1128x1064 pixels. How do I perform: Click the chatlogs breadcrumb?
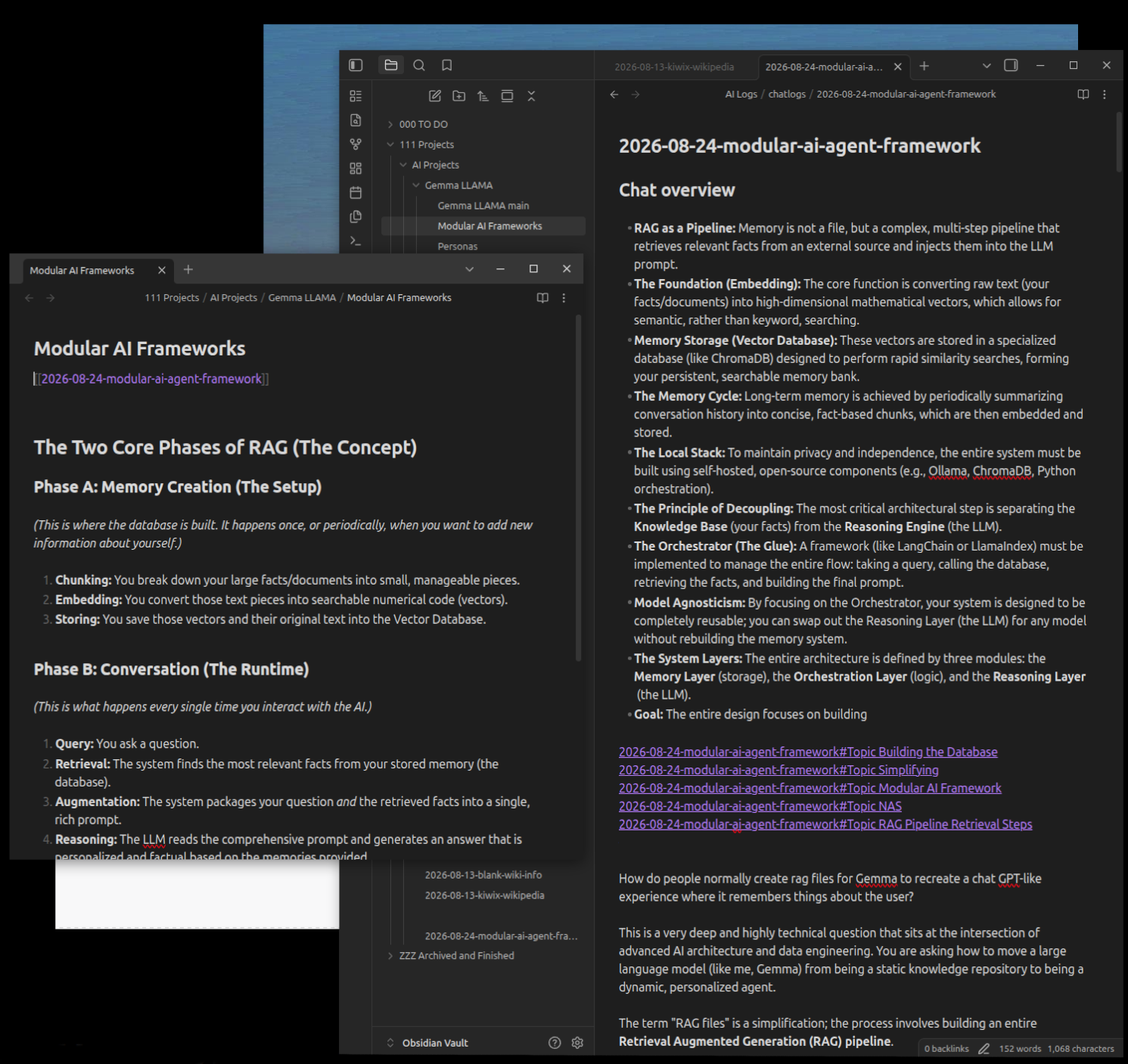click(x=787, y=95)
